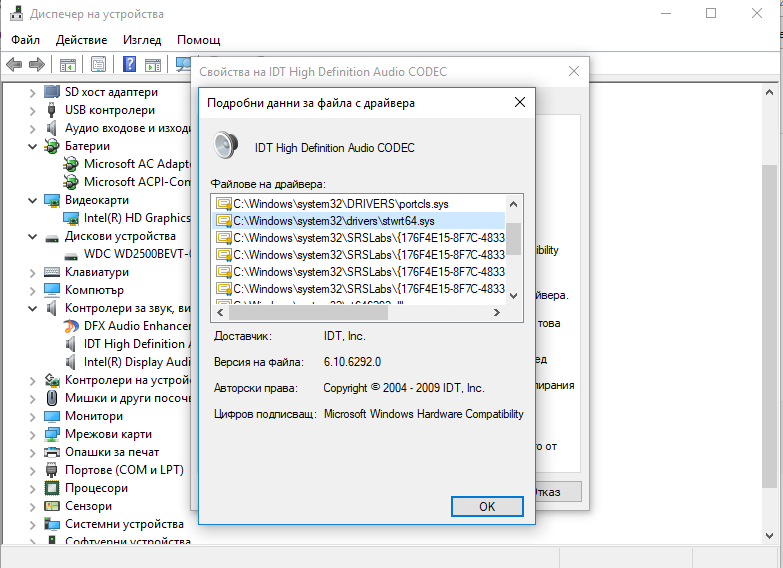Viewport: 783px width, 568px height.
Task: Click the Монитори monitor icon
Action: coord(52,416)
